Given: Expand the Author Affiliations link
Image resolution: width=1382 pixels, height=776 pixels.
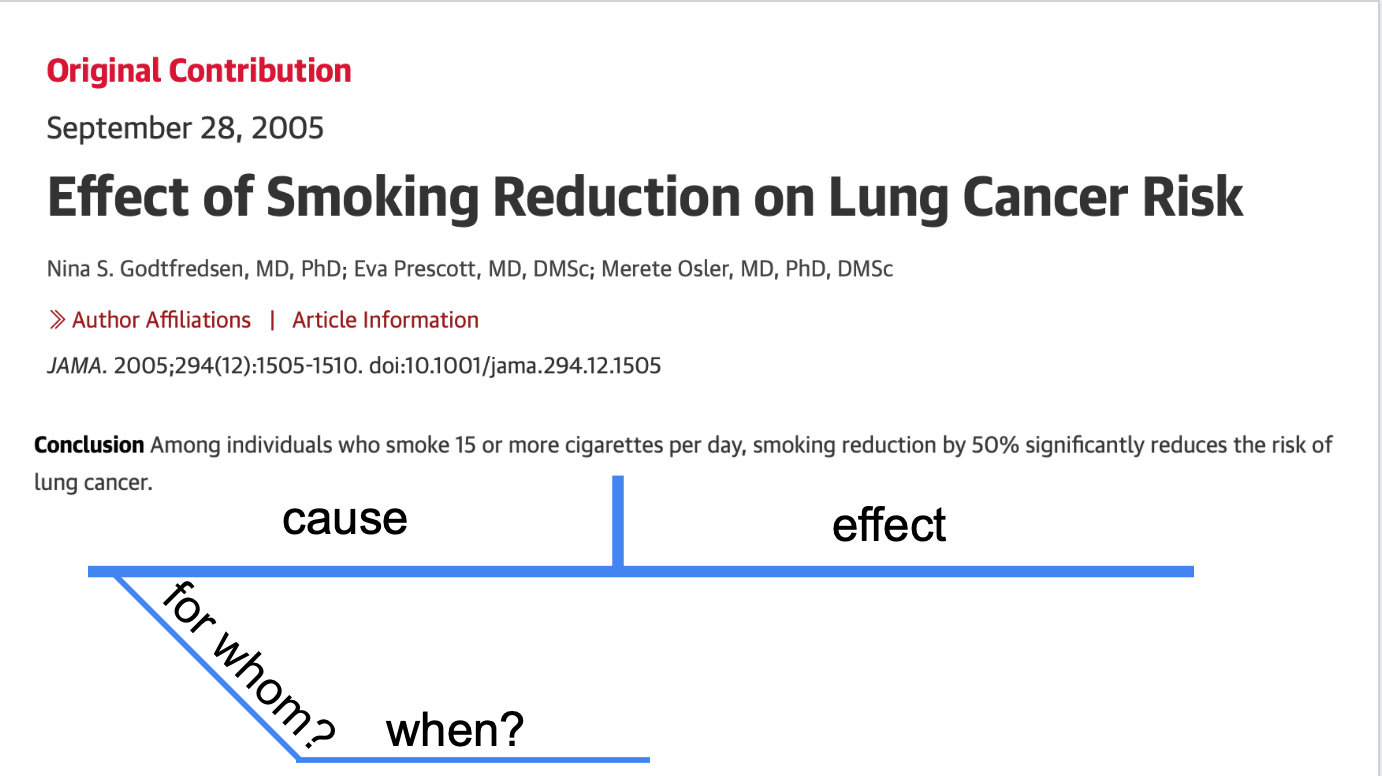Looking at the screenshot, I should (x=161, y=320).
